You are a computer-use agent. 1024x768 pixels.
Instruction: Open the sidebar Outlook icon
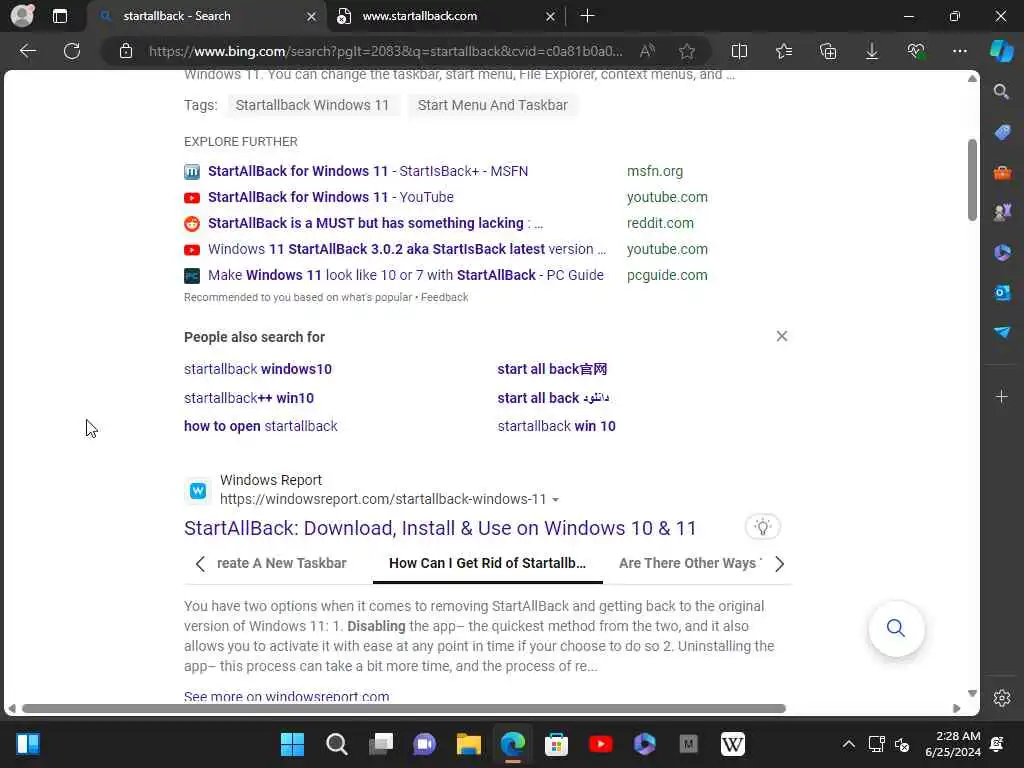[x=1002, y=292]
